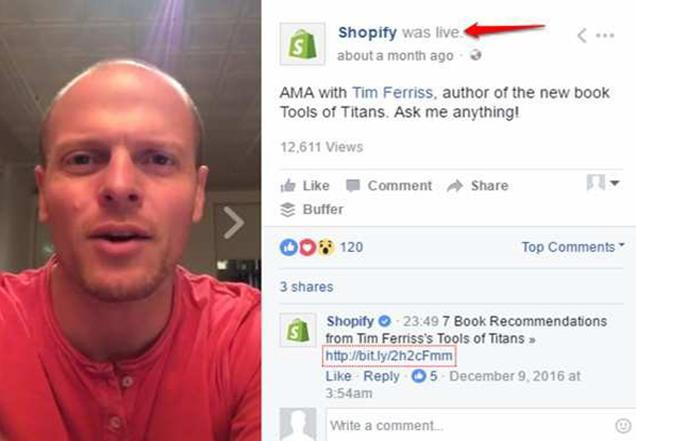Click the red heart reaction icon
Image resolution: width=700 pixels, height=441 pixels.
click(307, 247)
